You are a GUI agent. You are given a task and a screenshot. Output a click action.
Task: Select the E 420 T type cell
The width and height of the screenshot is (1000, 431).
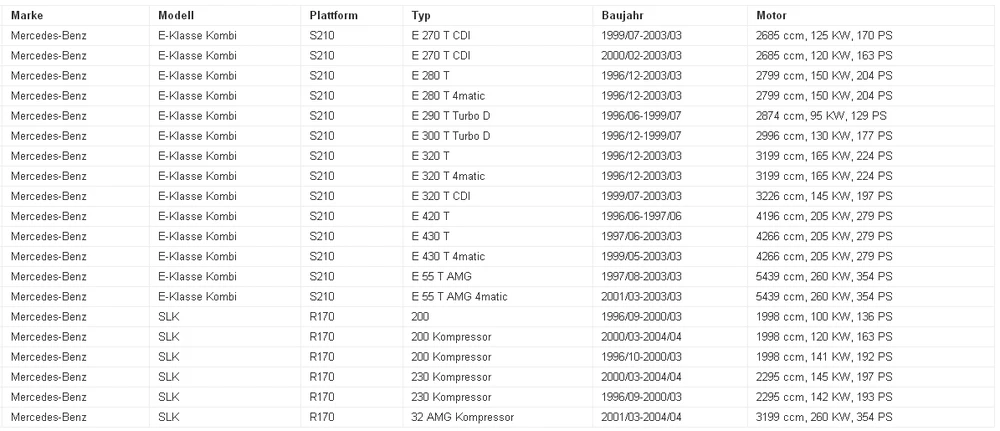tap(497, 216)
